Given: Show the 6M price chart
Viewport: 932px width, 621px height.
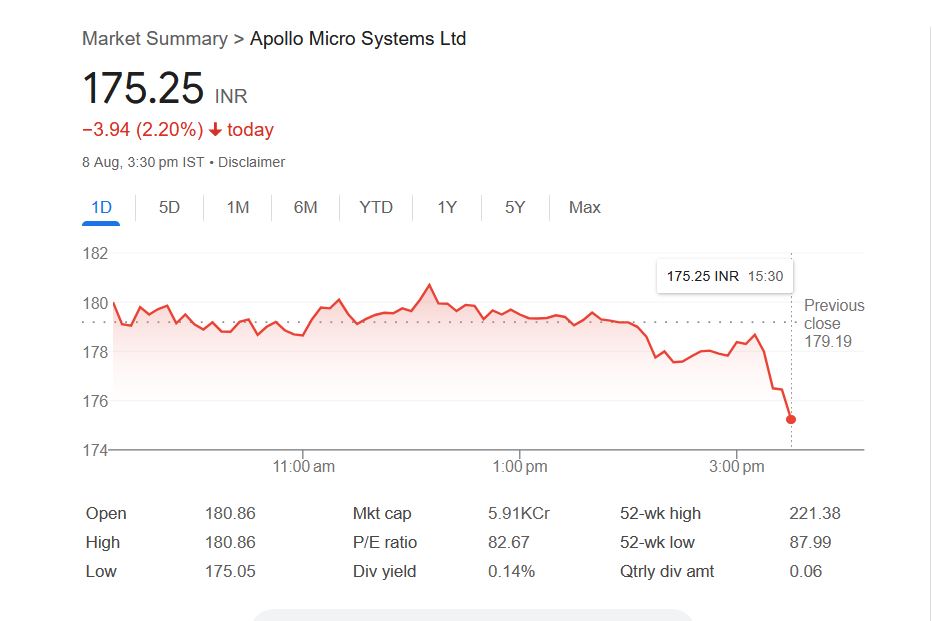Looking at the screenshot, I should tap(306, 208).
